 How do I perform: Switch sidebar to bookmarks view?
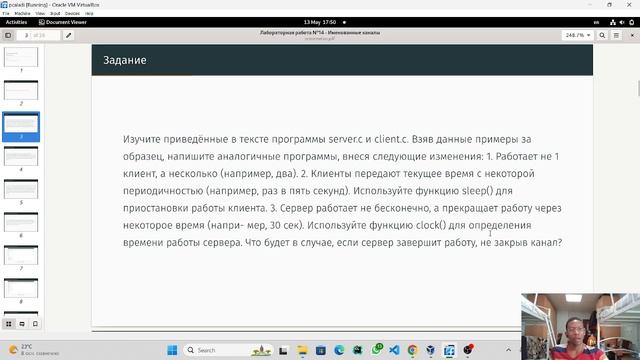(36, 324)
